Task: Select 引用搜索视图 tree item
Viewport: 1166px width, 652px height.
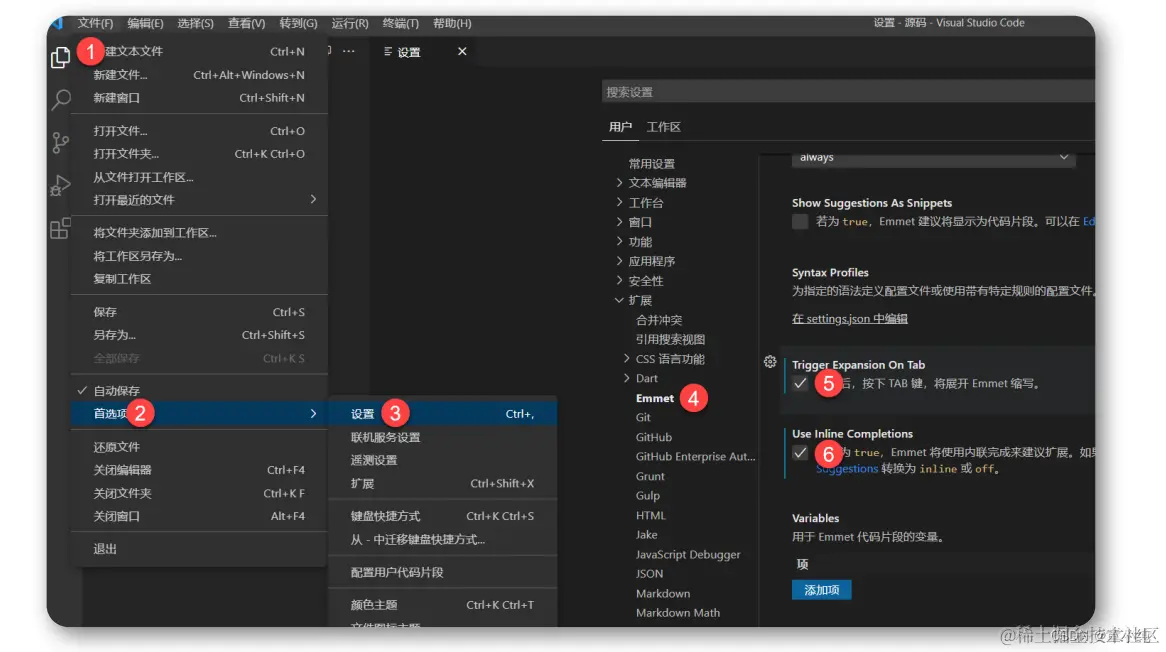Action: pyautogui.click(x=670, y=339)
